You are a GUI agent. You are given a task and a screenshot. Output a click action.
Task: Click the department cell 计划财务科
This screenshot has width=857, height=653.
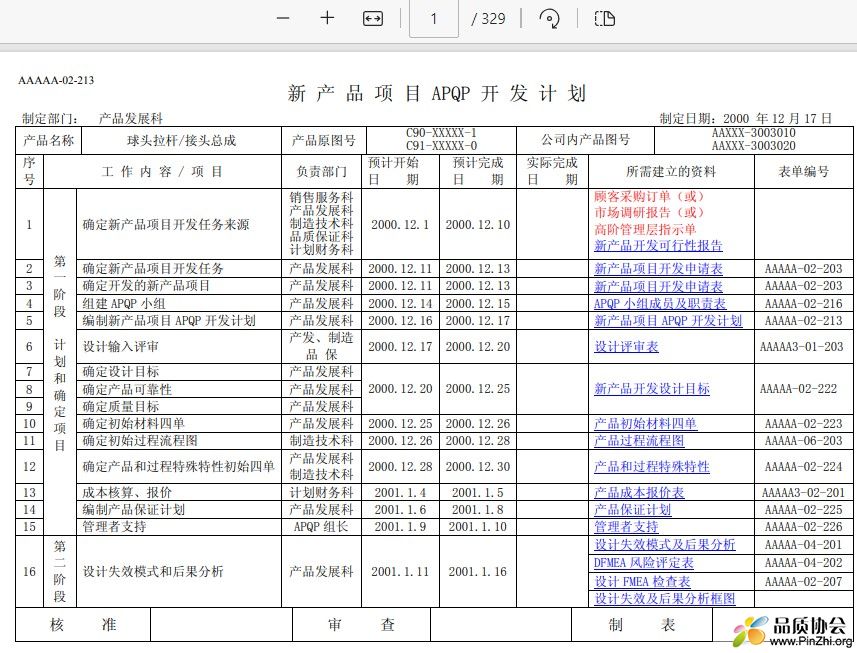[x=321, y=492]
